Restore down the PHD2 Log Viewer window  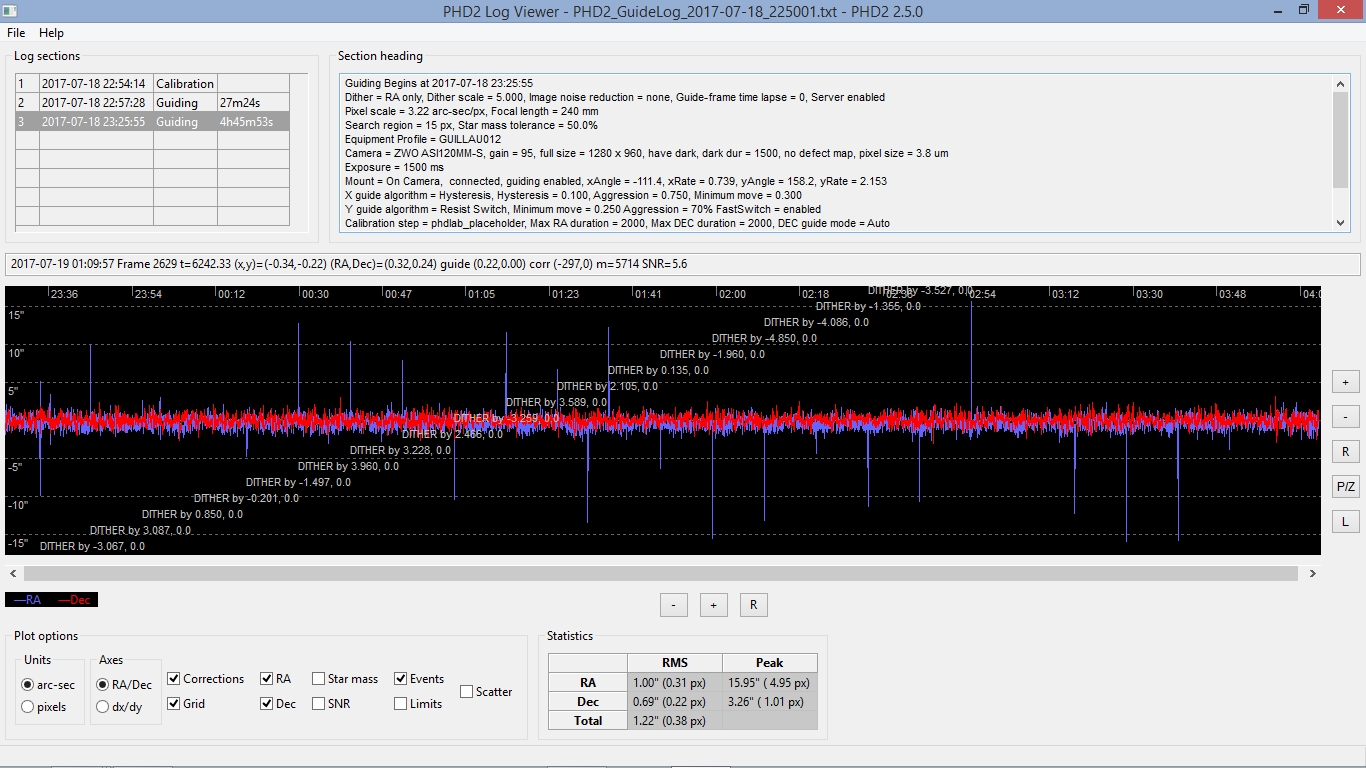point(1303,11)
